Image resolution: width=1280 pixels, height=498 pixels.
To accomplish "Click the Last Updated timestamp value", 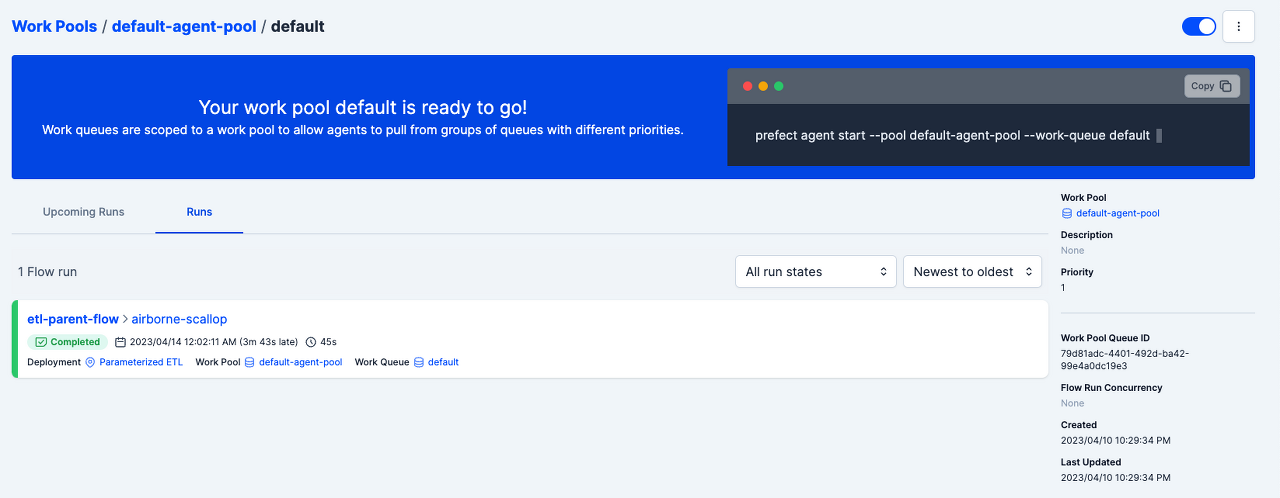I will coord(1116,477).
